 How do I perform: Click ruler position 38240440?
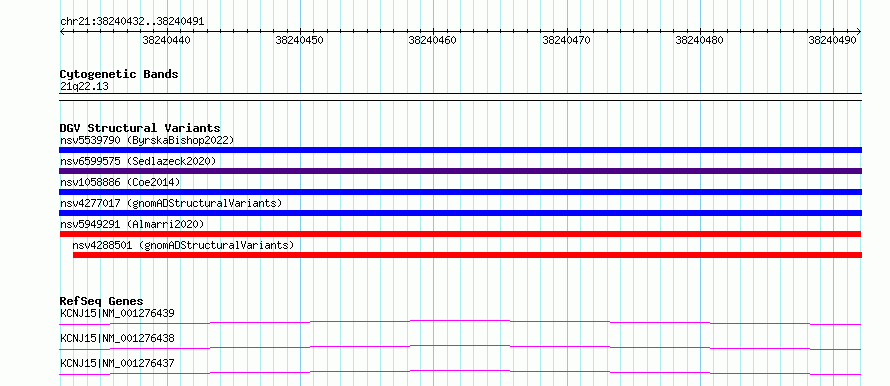tap(166, 40)
